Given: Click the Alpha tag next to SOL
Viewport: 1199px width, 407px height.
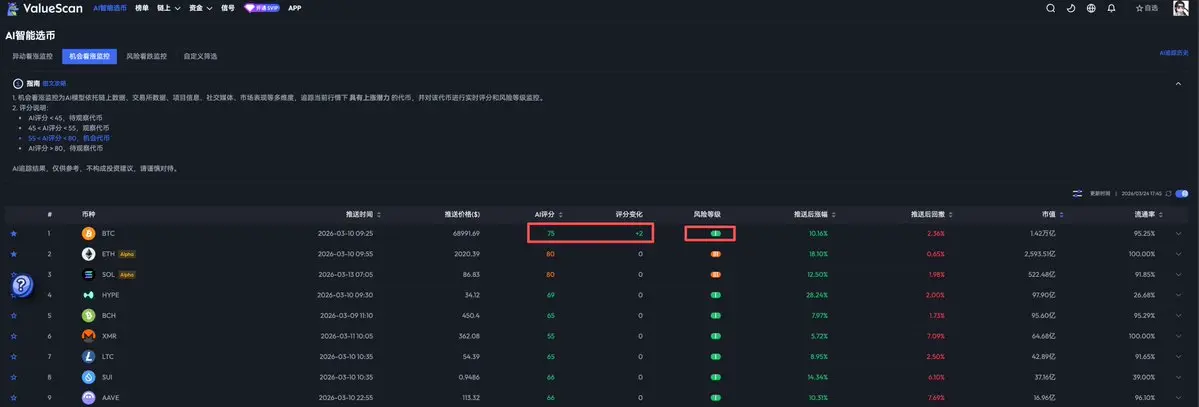Looking at the screenshot, I should tap(126, 275).
